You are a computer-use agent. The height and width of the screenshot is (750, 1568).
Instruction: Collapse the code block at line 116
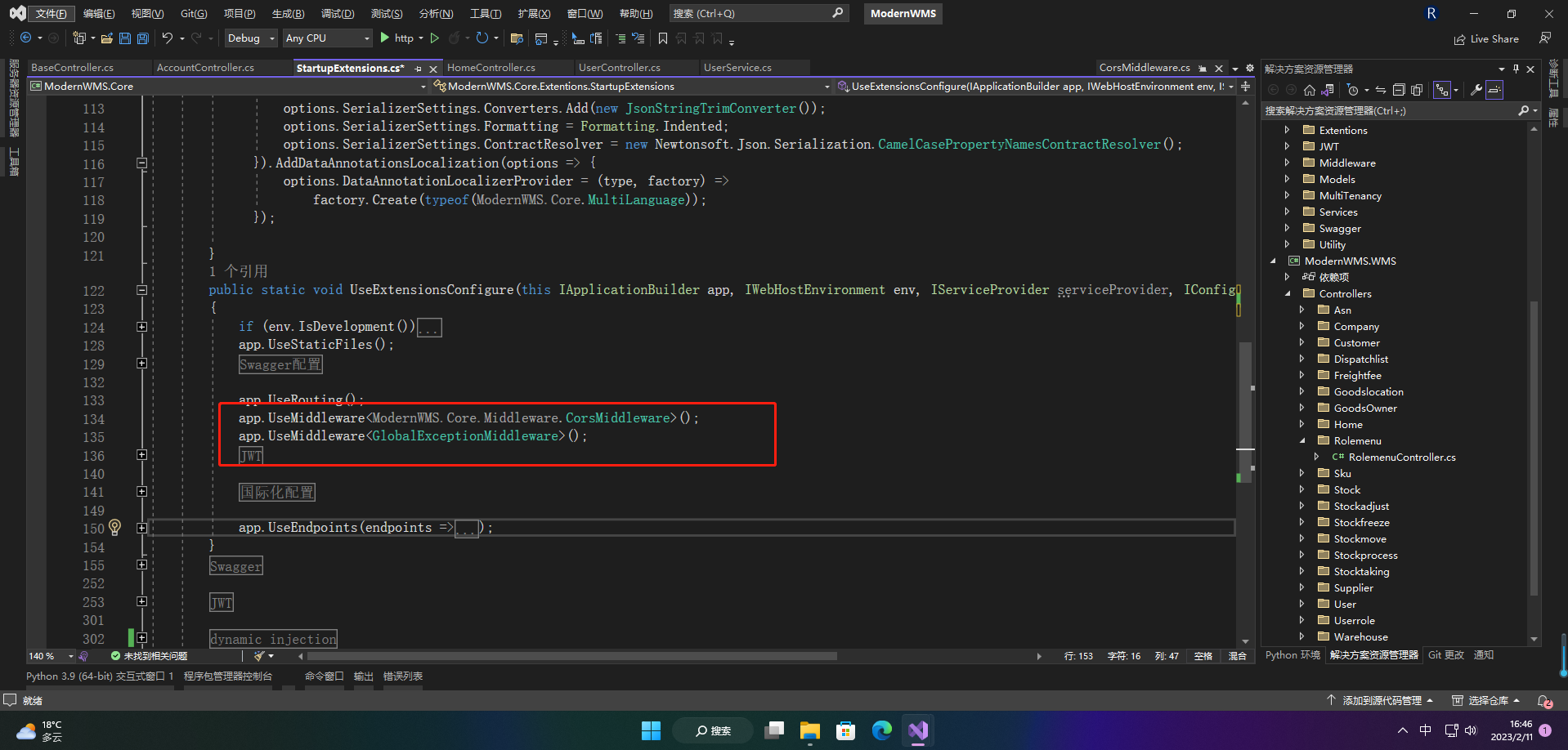[x=141, y=163]
